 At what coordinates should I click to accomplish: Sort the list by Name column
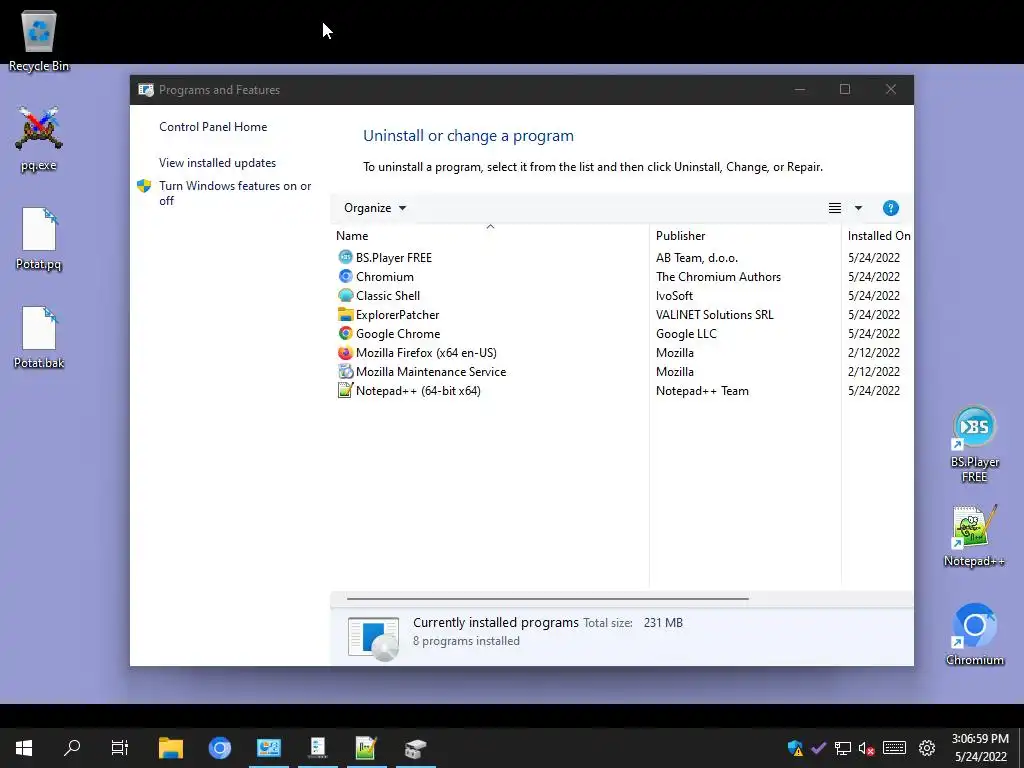[x=490, y=235]
